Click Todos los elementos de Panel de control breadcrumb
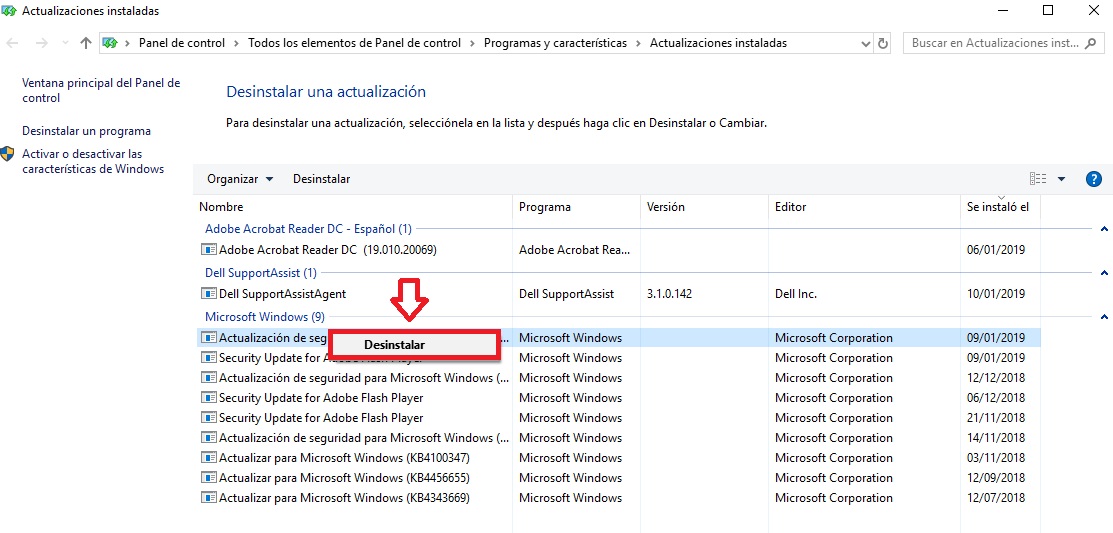Viewport: 1113px width, 533px height. pyautogui.click(x=354, y=43)
